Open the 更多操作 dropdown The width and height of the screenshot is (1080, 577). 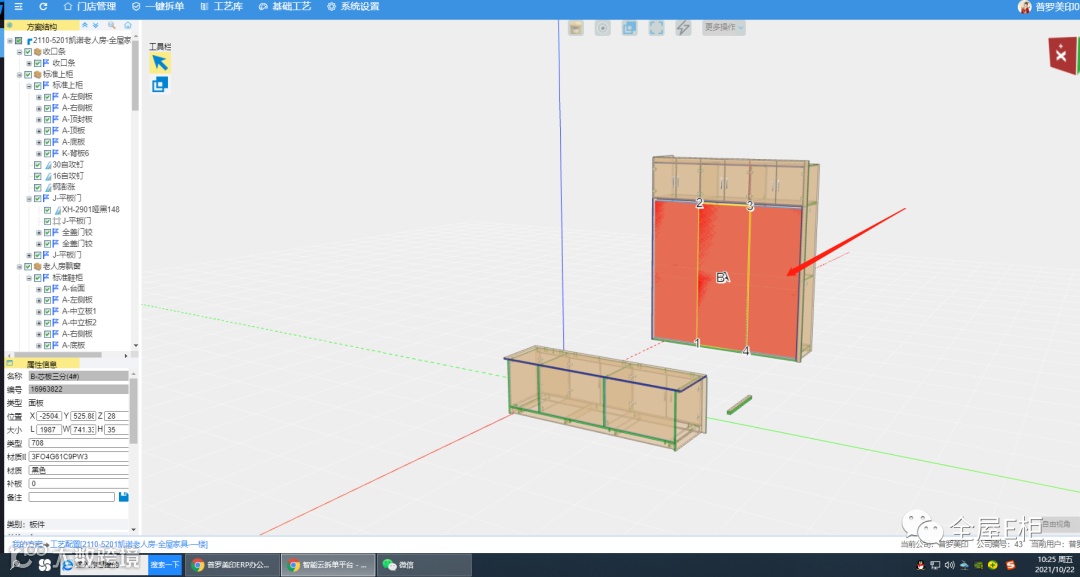pos(723,28)
